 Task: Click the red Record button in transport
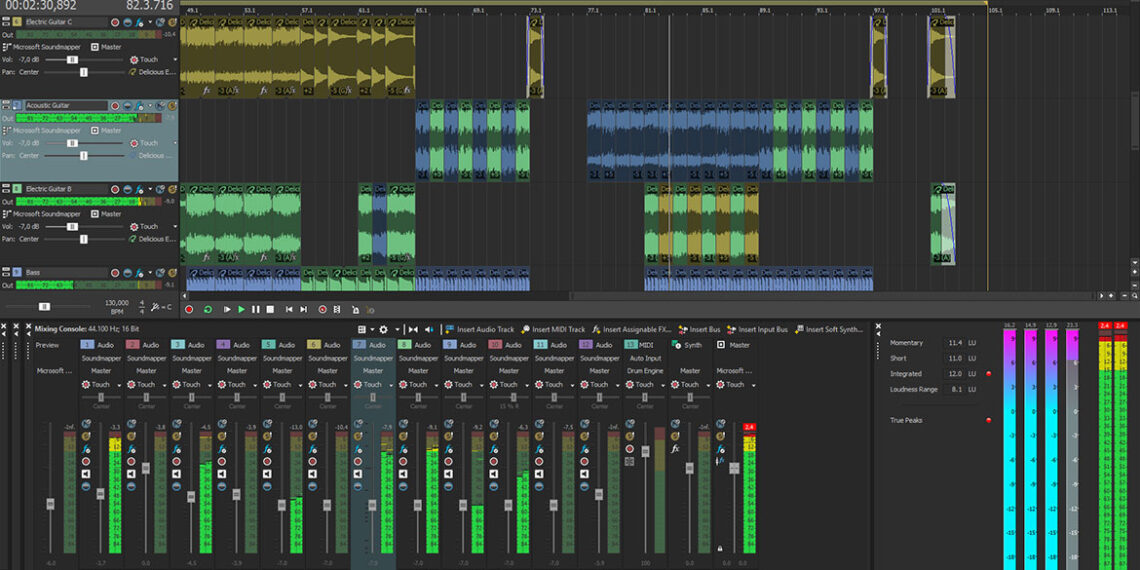189,310
